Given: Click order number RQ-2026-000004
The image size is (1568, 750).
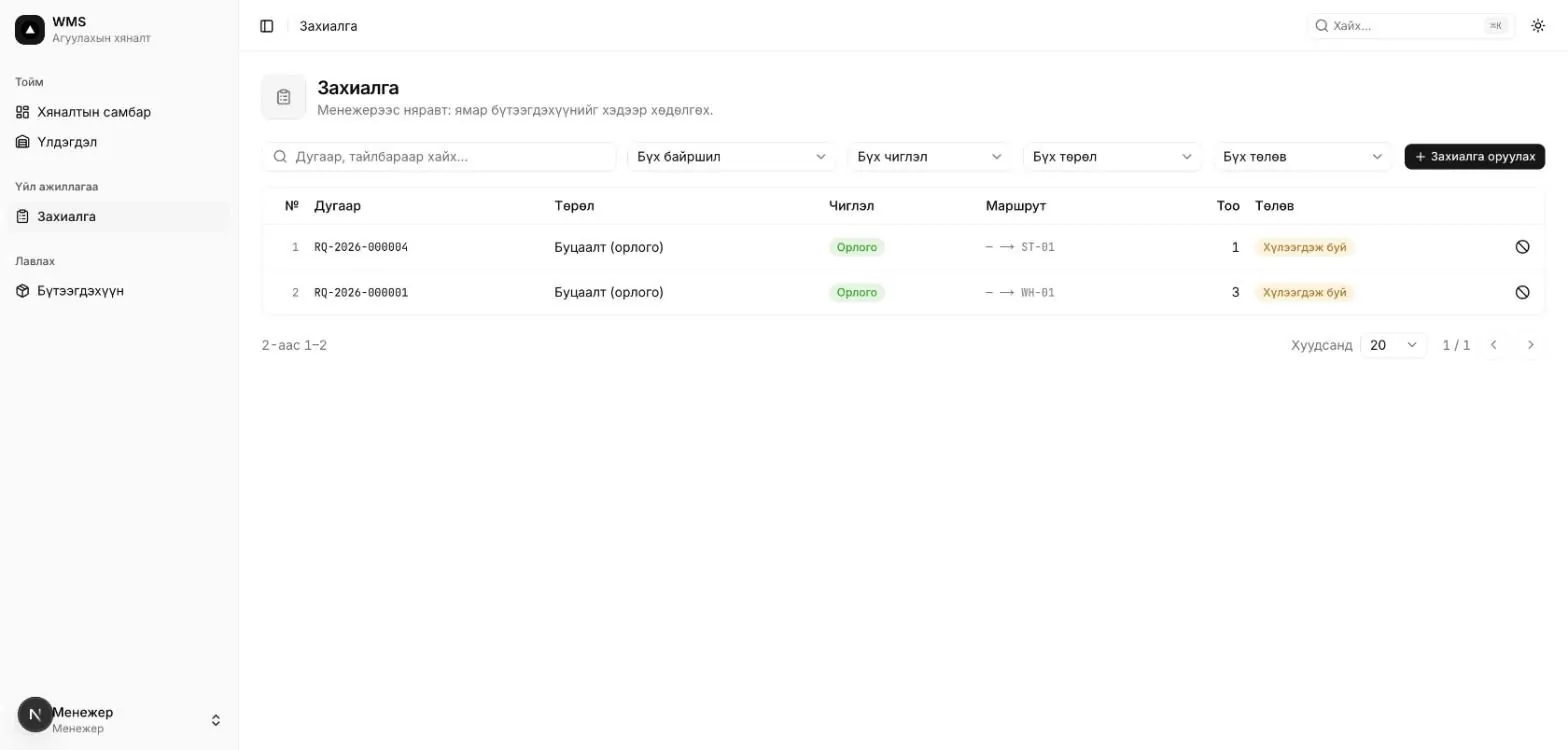Looking at the screenshot, I should [361, 247].
